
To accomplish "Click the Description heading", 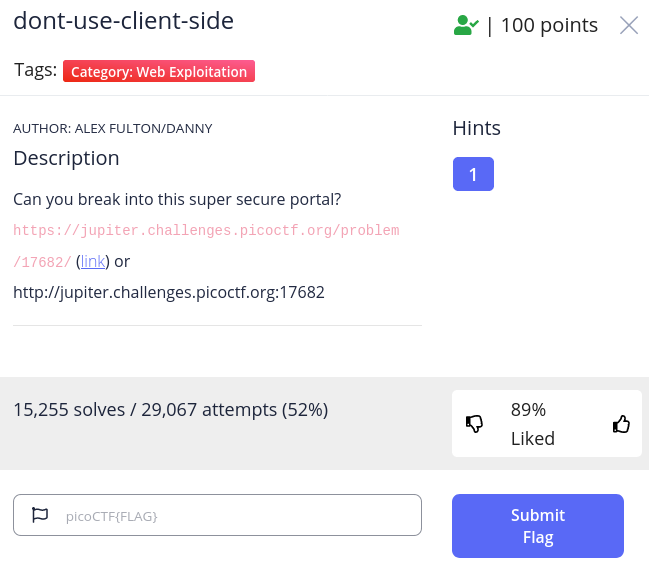I will 66,158.
